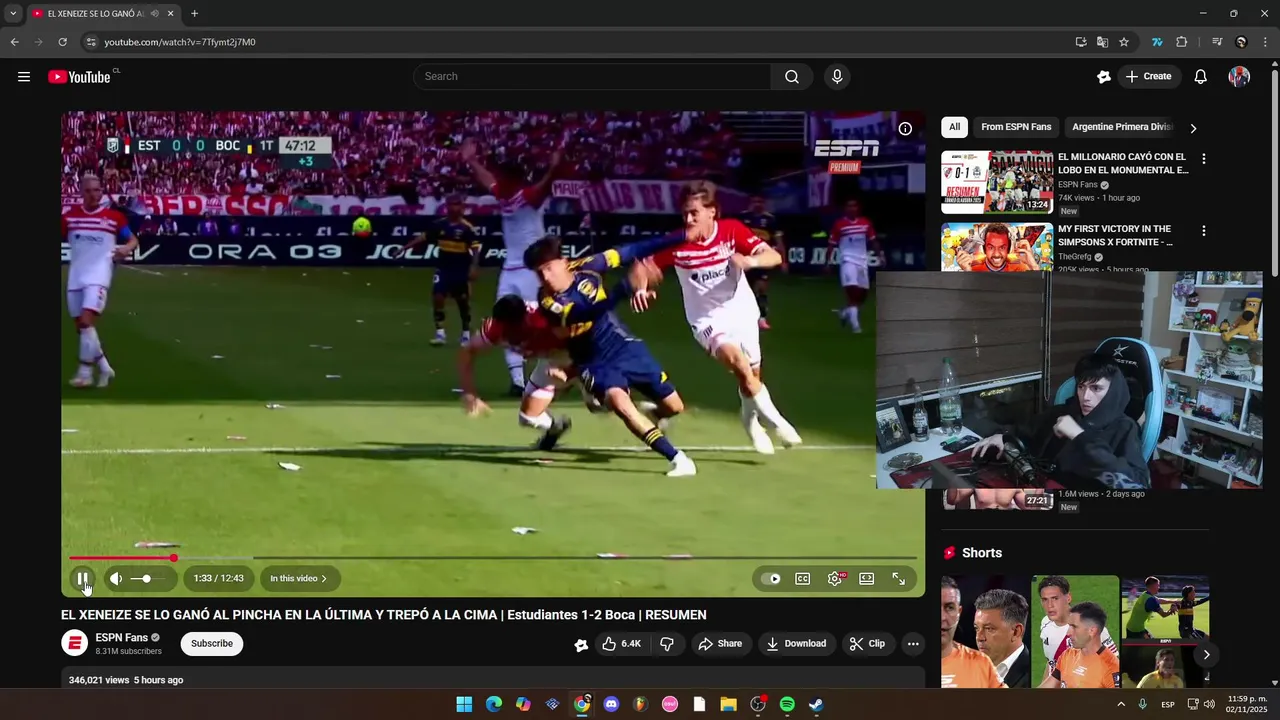
Task: Click the search magnifier button
Action: [792, 77]
